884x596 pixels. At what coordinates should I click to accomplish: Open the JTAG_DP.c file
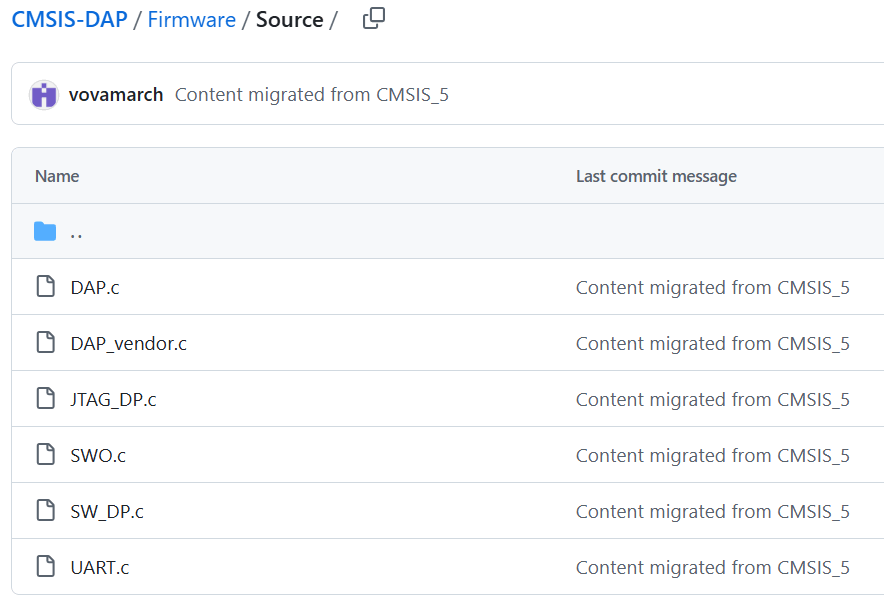113,399
